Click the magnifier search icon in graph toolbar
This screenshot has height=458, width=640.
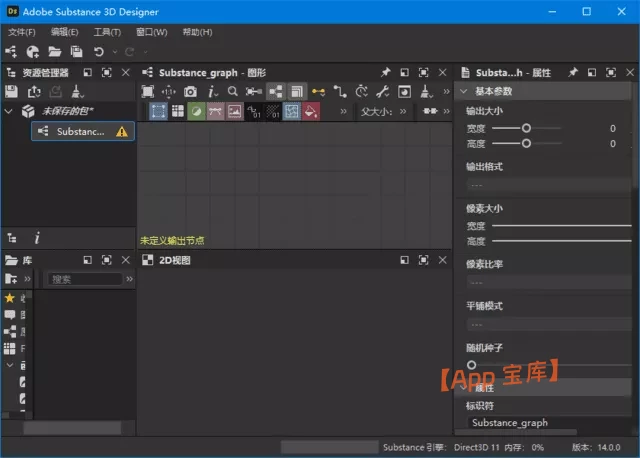tap(232, 92)
